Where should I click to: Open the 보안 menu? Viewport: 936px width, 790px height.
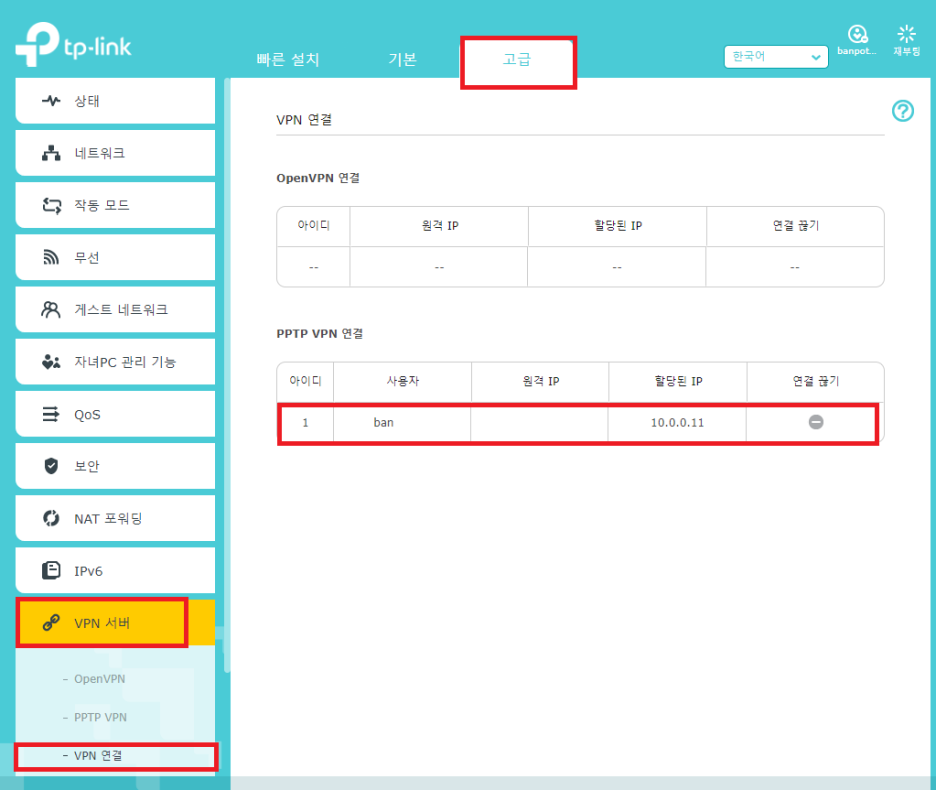(115, 466)
